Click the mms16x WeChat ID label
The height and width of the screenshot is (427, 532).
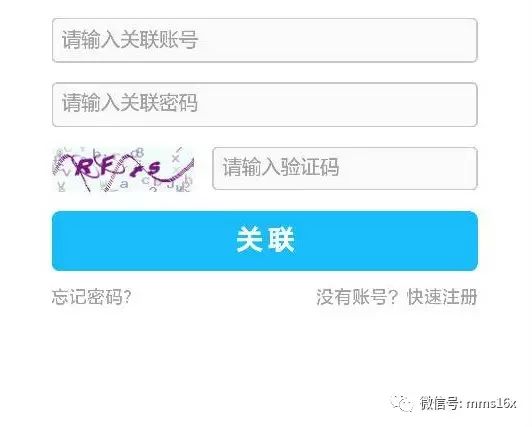tap(491, 404)
